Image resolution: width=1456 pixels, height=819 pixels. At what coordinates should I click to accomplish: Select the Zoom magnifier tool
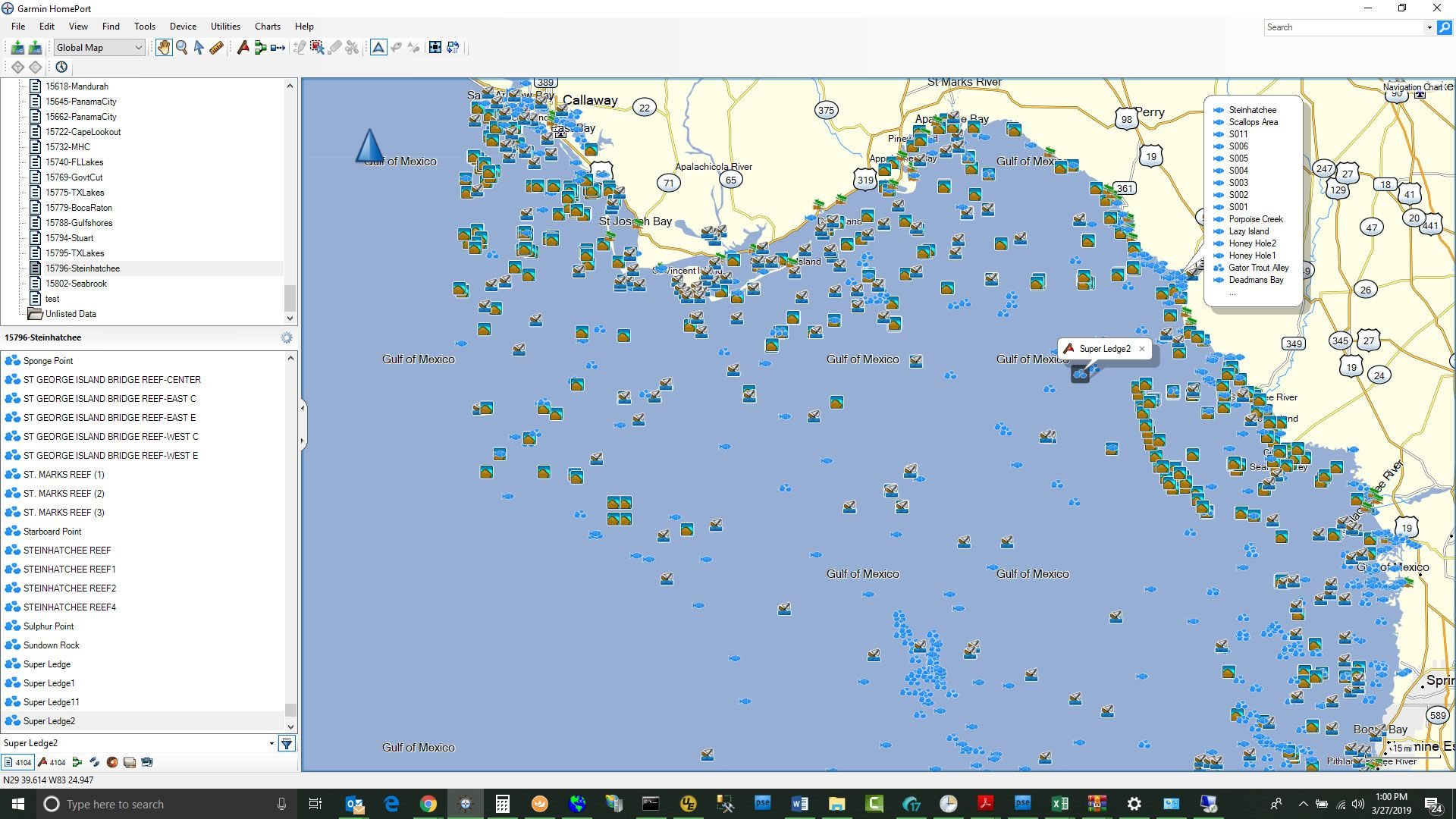[181, 48]
